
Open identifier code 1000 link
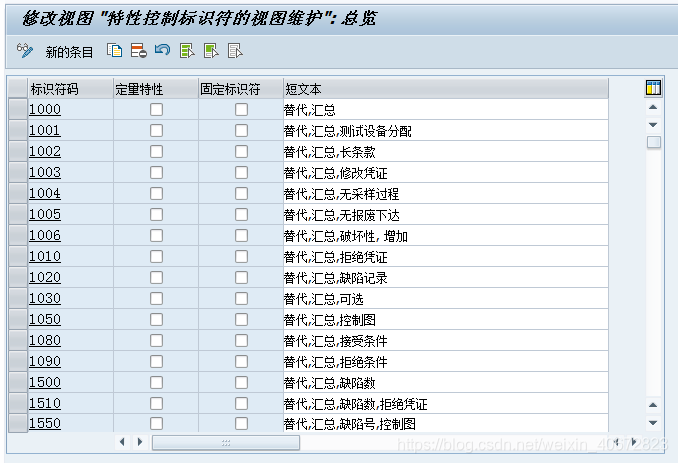pyautogui.click(x=45, y=109)
